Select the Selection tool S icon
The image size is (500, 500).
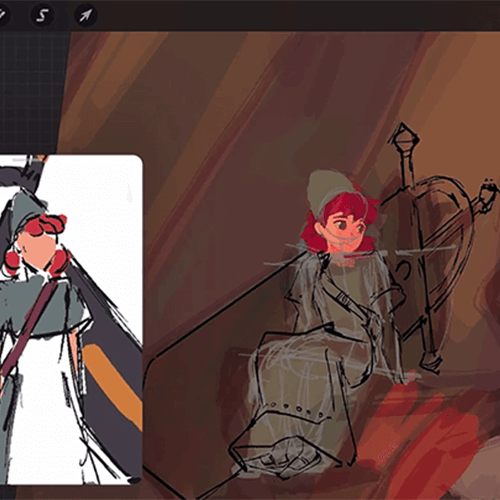(x=42, y=15)
